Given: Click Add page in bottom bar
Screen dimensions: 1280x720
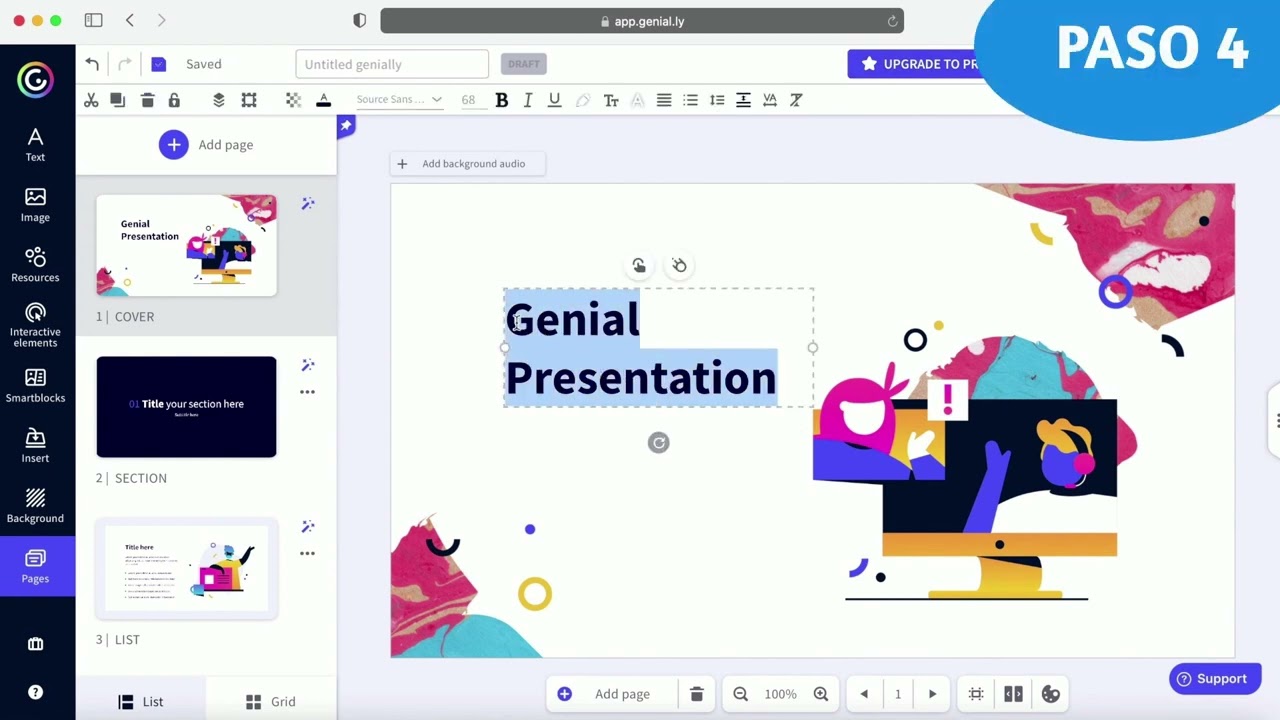Looking at the screenshot, I should pos(604,694).
